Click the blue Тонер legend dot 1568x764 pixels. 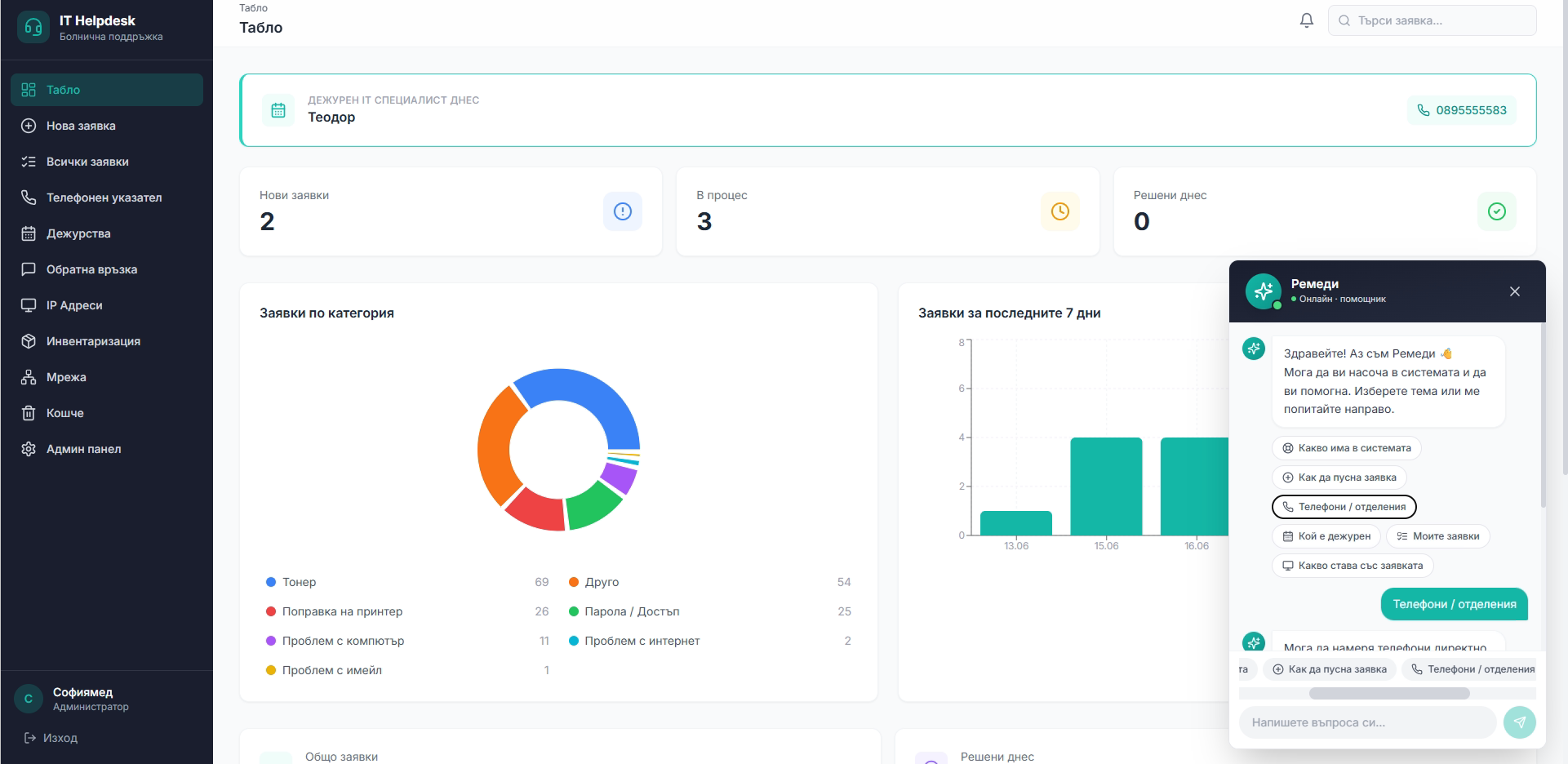pyautogui.click(x=271, y=582)
